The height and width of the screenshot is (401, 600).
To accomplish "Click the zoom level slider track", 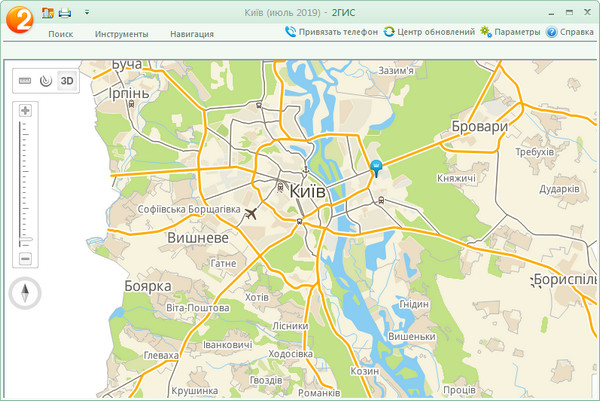I will tap(25, 185).
